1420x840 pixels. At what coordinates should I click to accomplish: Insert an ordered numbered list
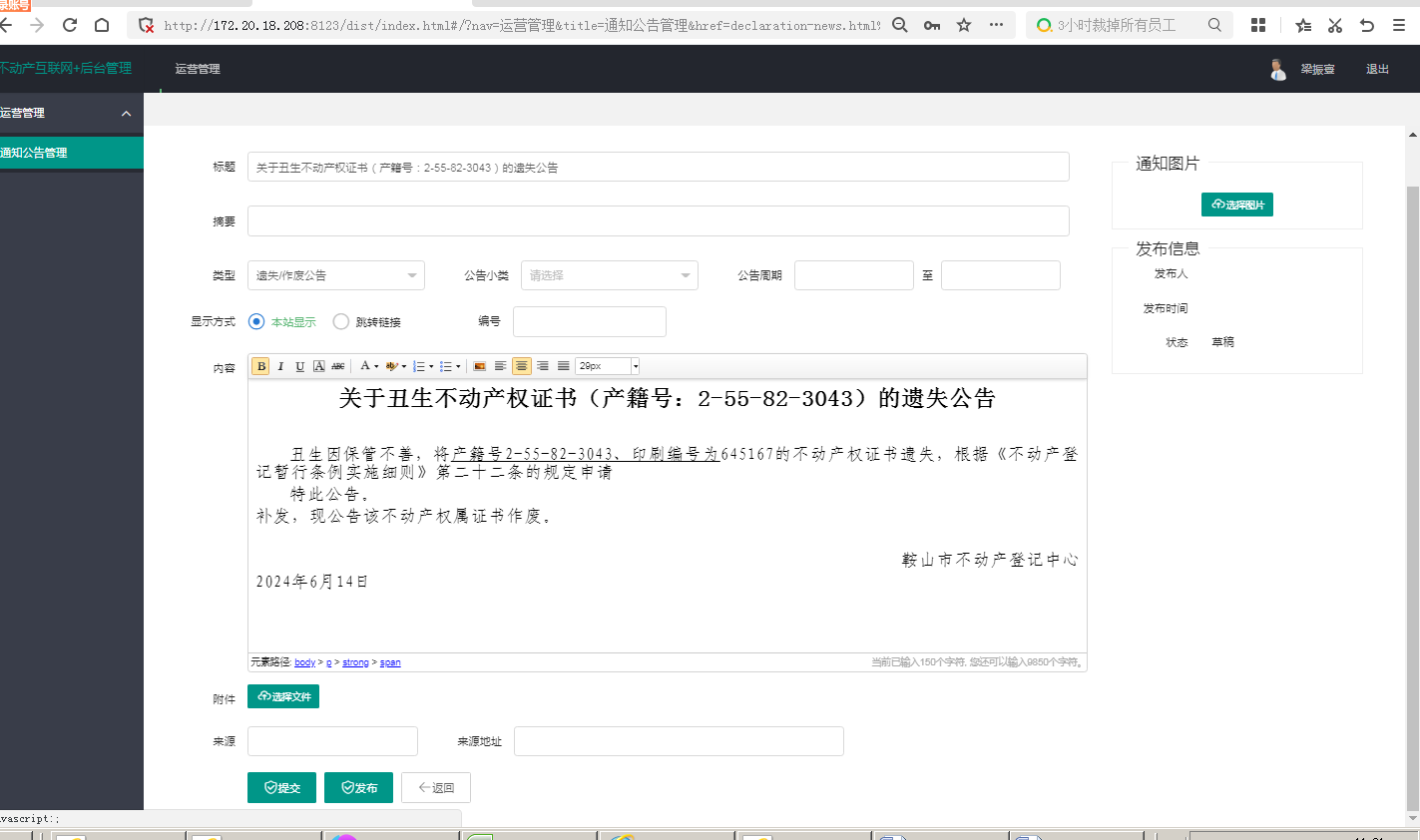pyautogui.click(x=419, y=366)
